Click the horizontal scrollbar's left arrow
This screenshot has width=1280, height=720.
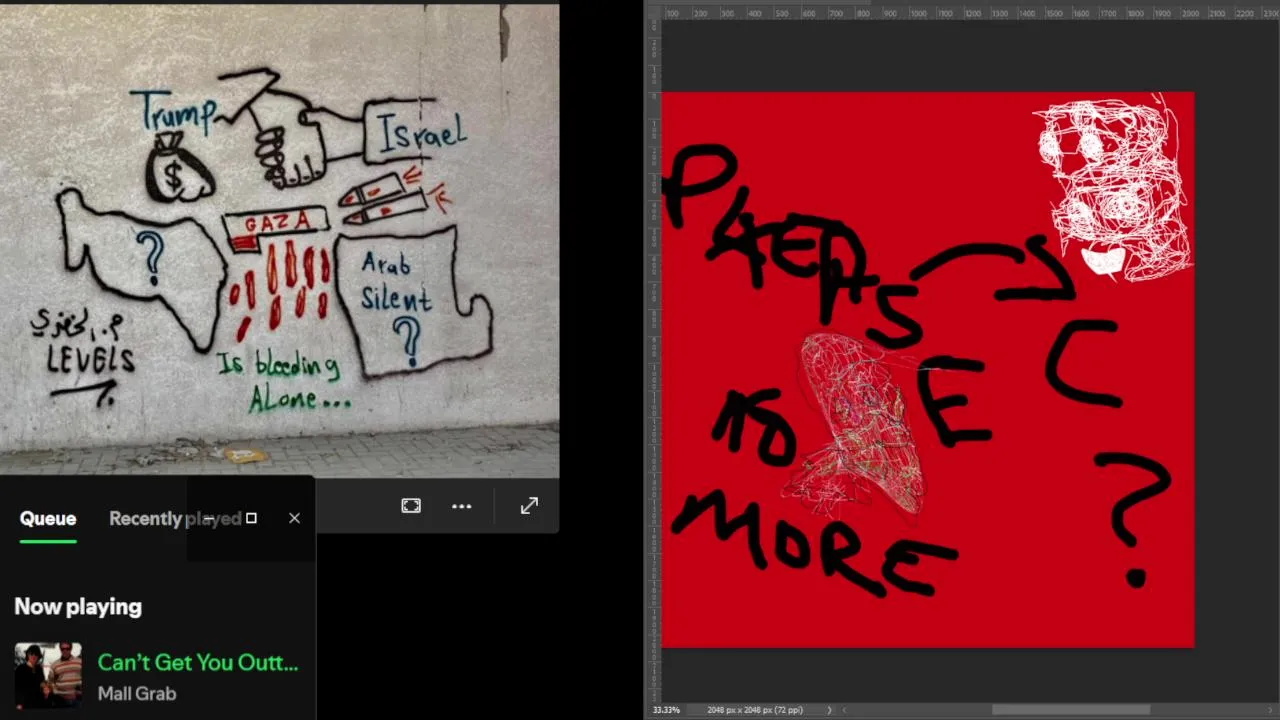pyautogui.click(x=844, y=710)
